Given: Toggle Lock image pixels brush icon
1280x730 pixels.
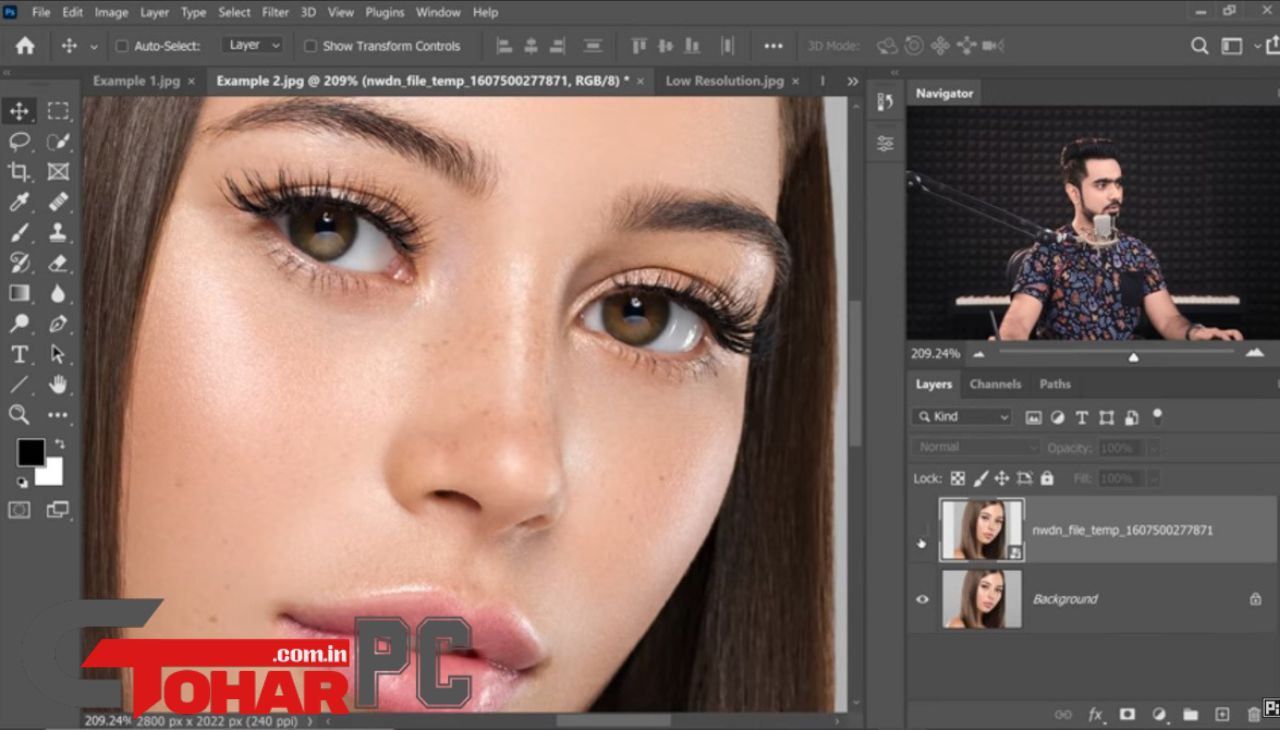Looking at the screenshot, I should coord(980,479).
